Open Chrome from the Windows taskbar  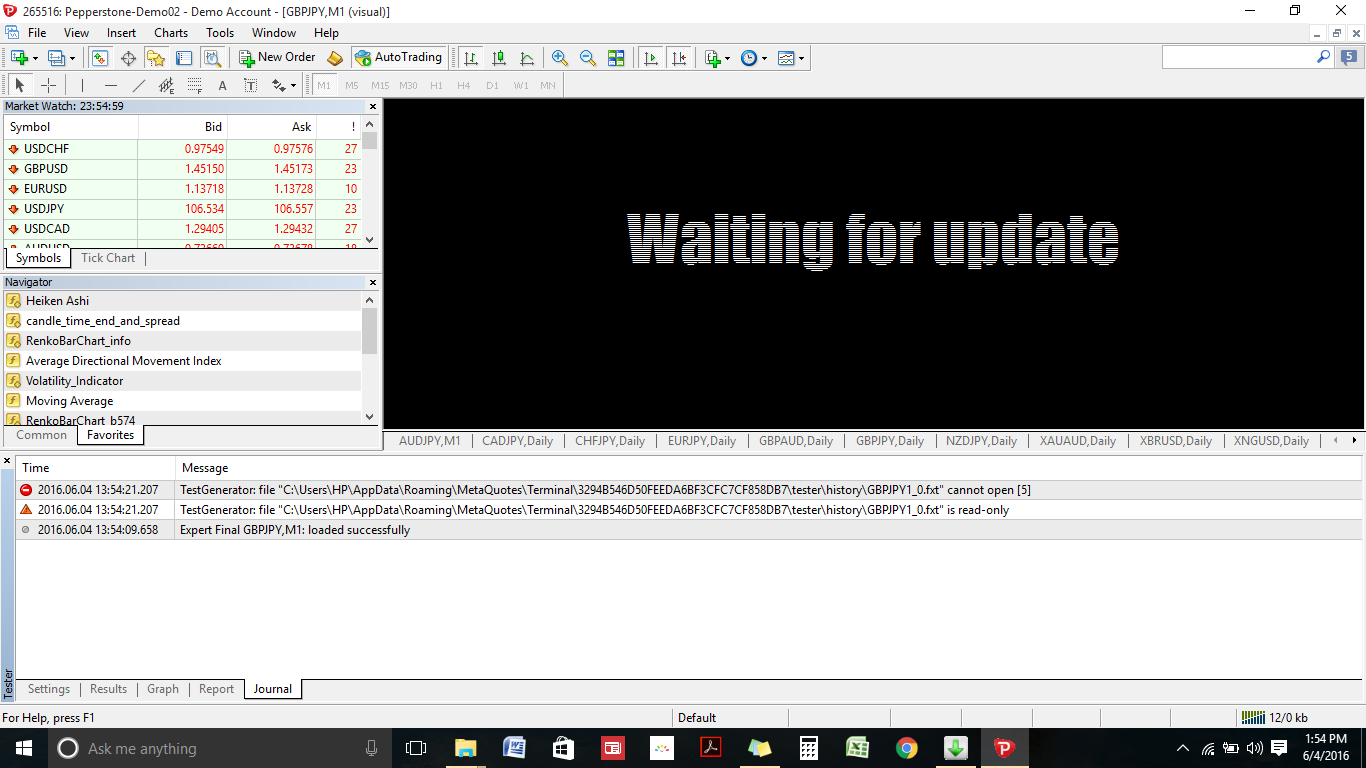click(907, 748)
